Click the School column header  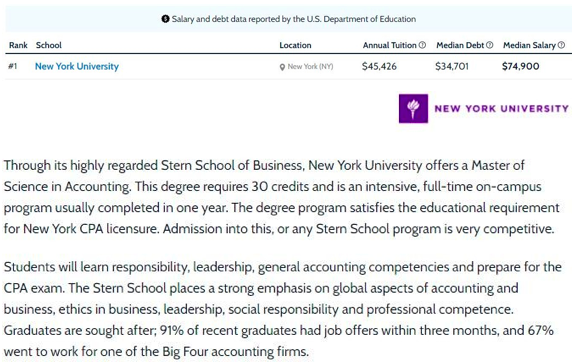point(49,45)
